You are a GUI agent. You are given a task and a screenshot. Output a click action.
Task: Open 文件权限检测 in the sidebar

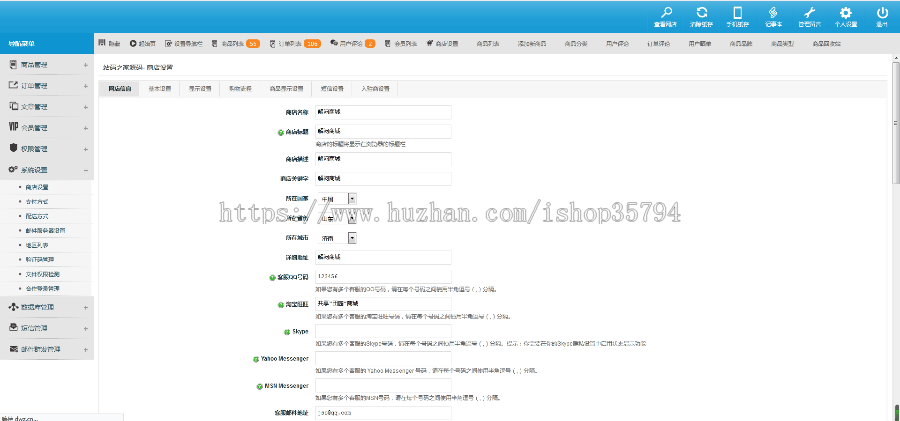point(42,274)
